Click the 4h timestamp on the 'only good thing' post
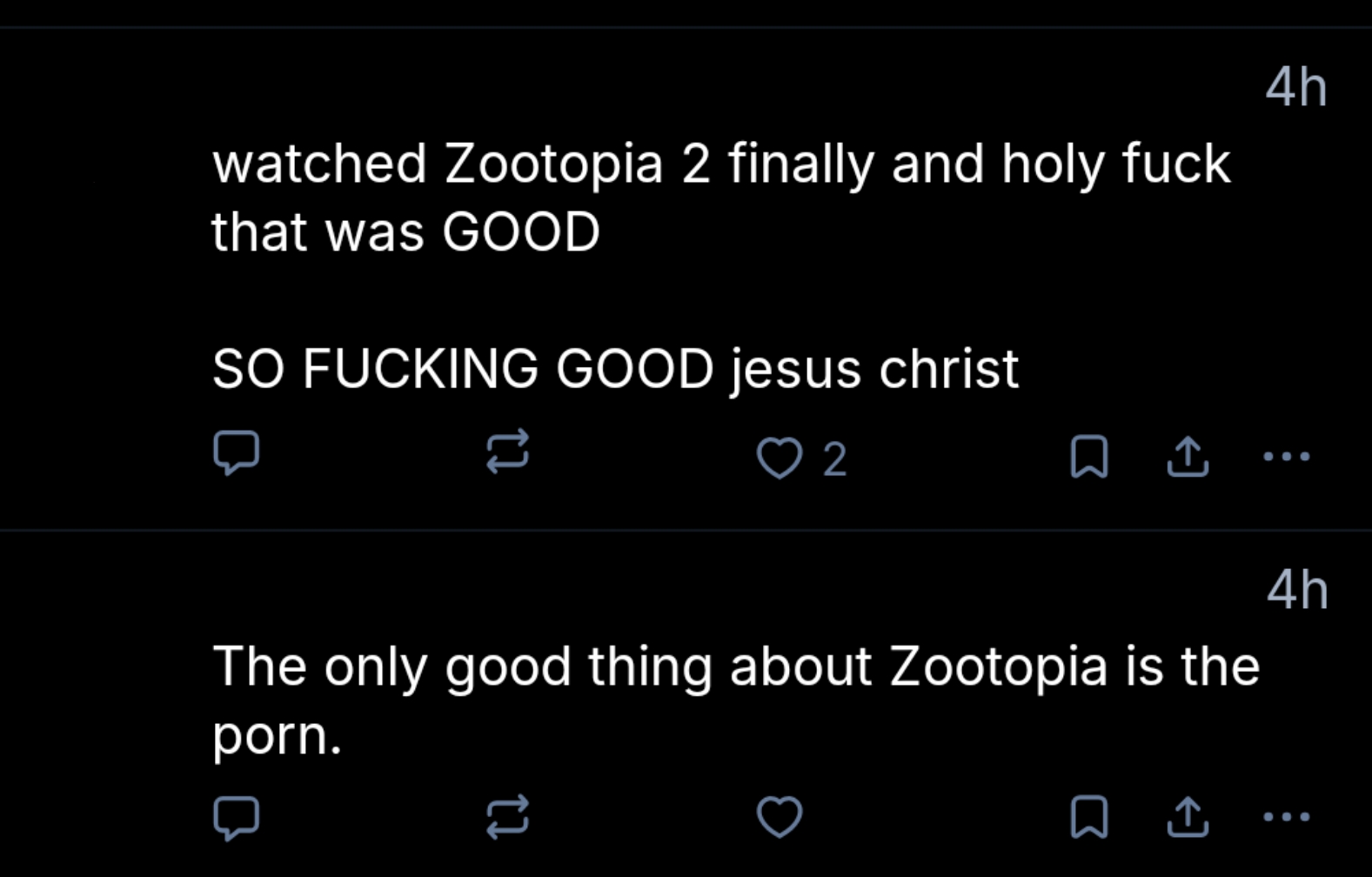The width and height of the screenshot is (1372, 877). coord(1297,591)
